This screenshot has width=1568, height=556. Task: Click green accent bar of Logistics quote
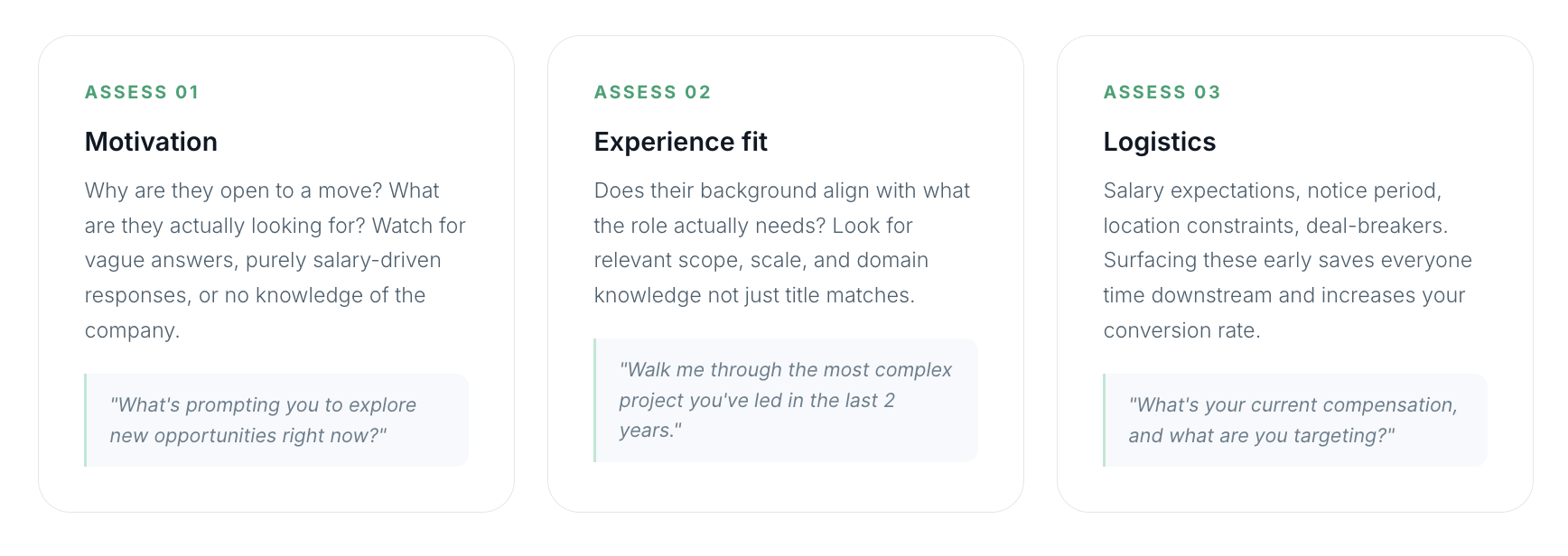pyautogui.click(x=1105, y=421)
